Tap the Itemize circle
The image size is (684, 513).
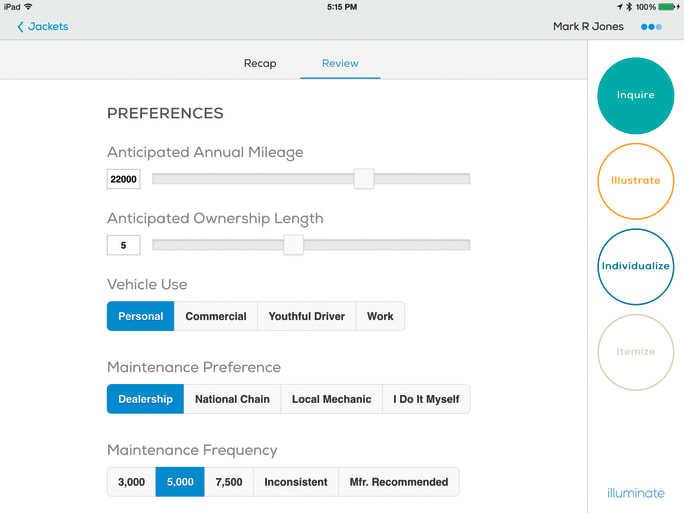click(x=635, y=352)
